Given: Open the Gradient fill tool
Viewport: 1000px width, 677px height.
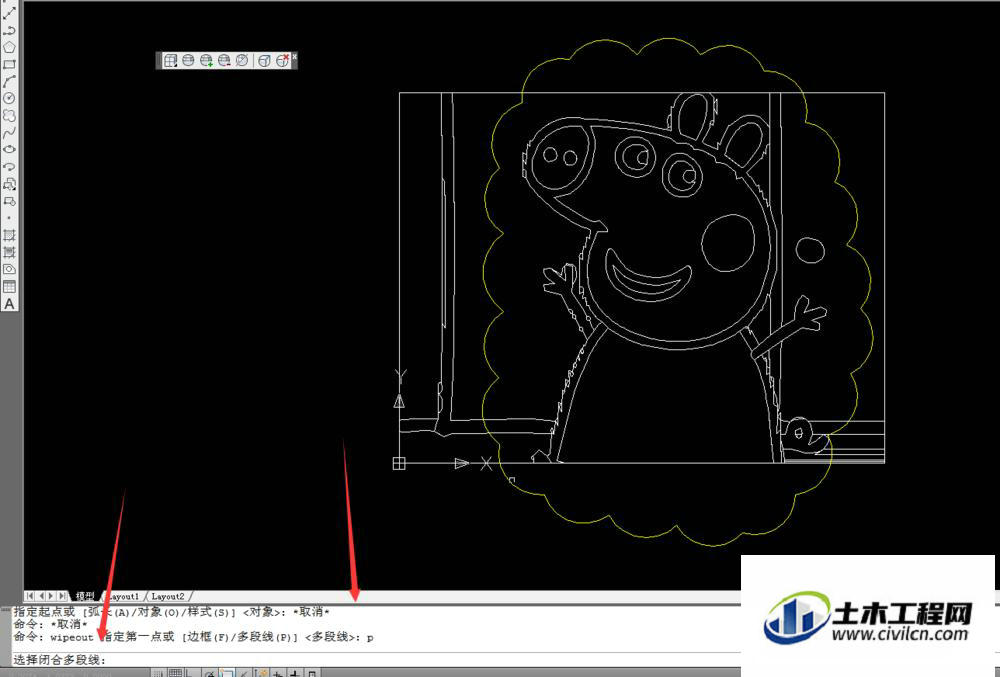Looking at the screenshot, I should (x=9, y=252).
